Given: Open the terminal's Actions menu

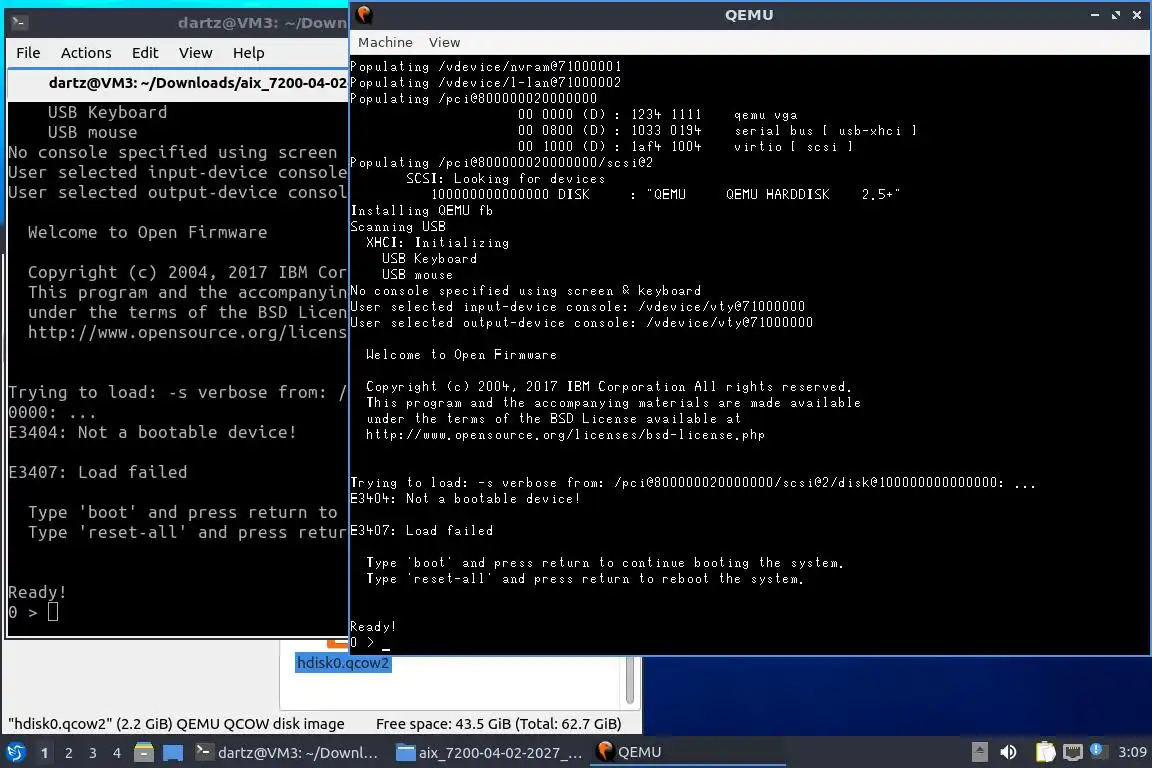Looking at the screenshot, I should [x=86, y=53].
